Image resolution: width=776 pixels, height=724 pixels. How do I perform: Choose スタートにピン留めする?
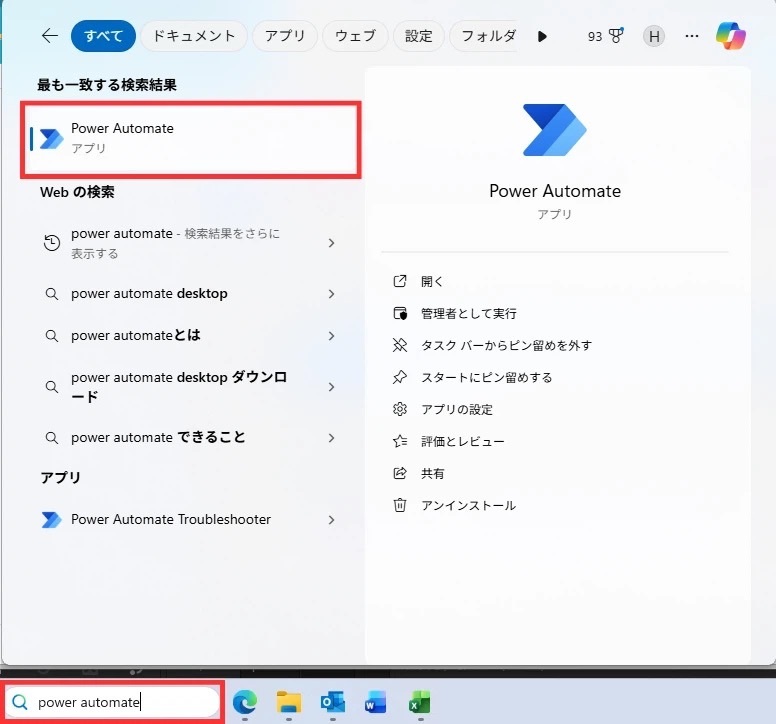tap(486, 378)
